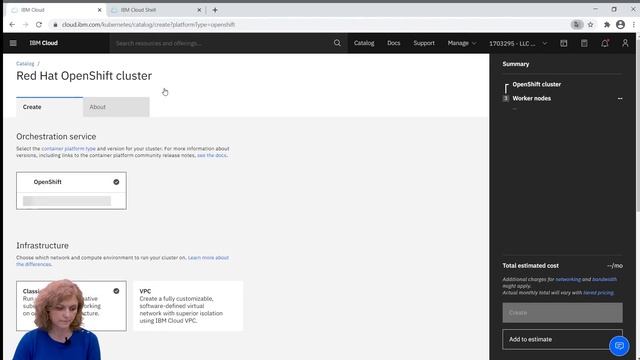This screenshot has height=360, width=640.
Task: Open the Chrome profile account icon
Action: (620, 24)
